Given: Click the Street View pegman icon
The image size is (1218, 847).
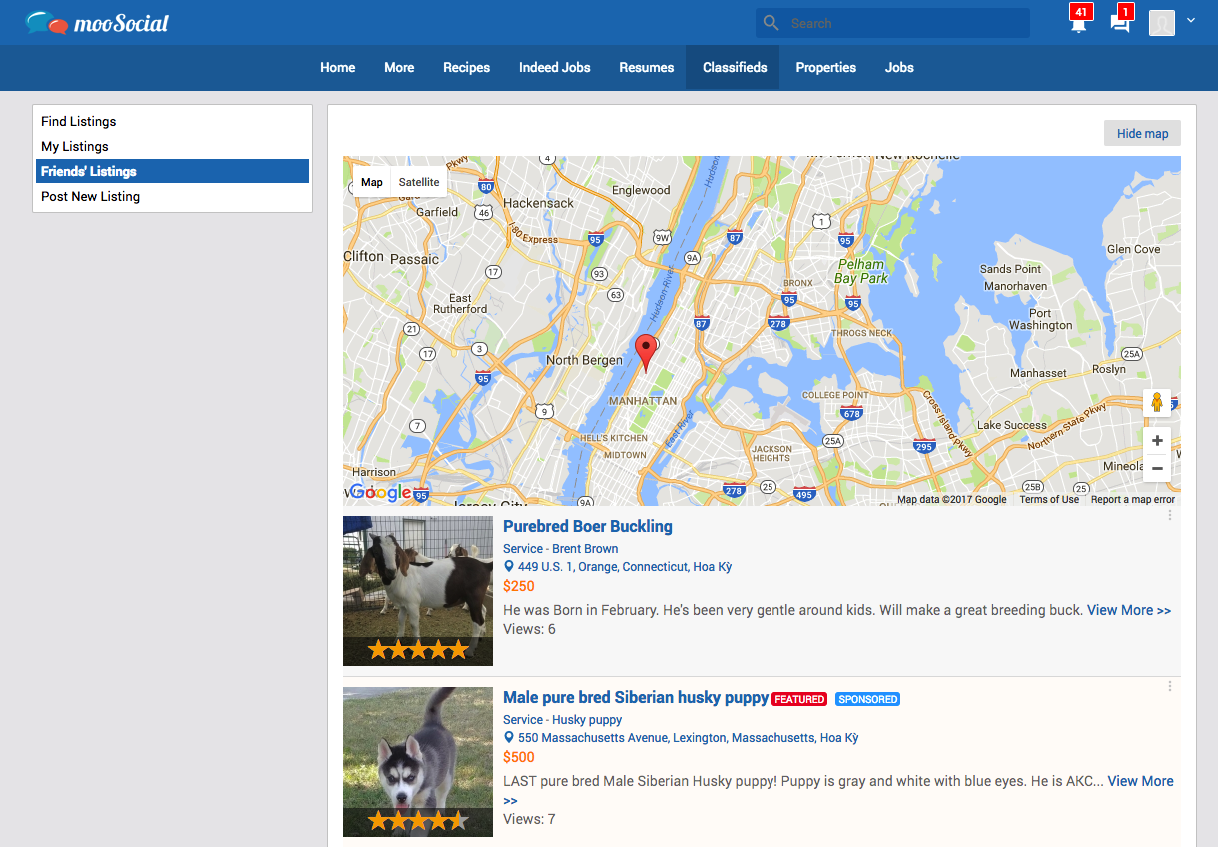Looking at the screenshot, I should pos(1157,403).
